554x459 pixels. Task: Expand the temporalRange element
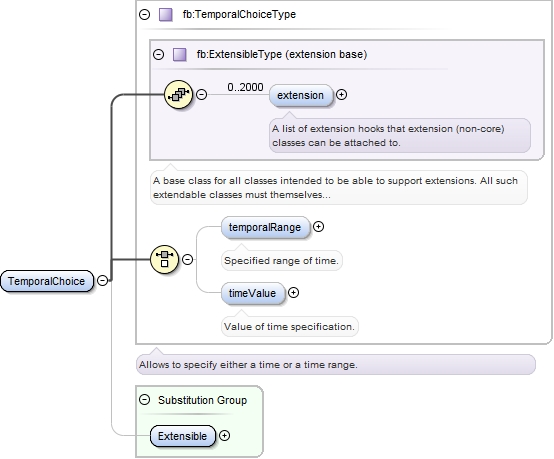318,226
